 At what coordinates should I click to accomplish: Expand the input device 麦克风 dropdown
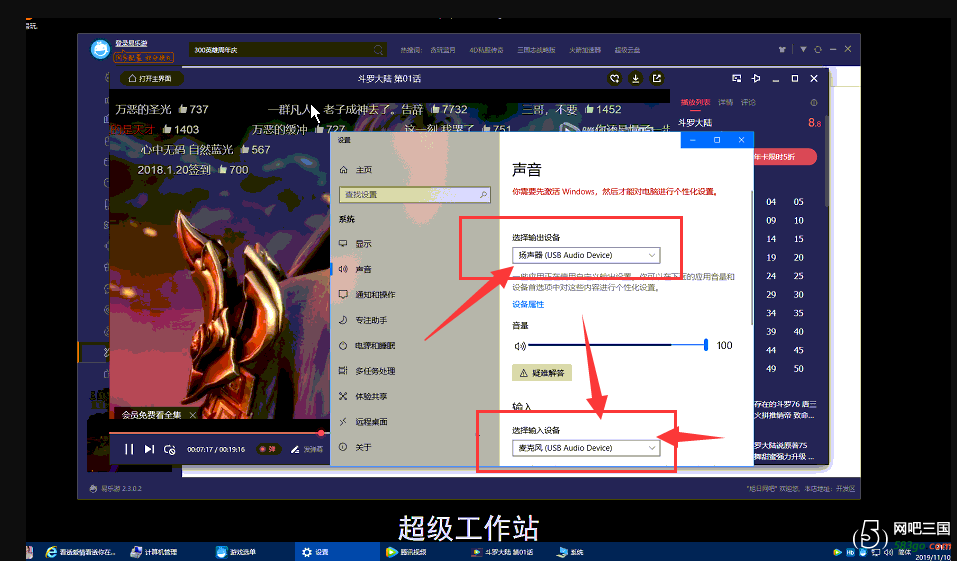pos(586,448)
